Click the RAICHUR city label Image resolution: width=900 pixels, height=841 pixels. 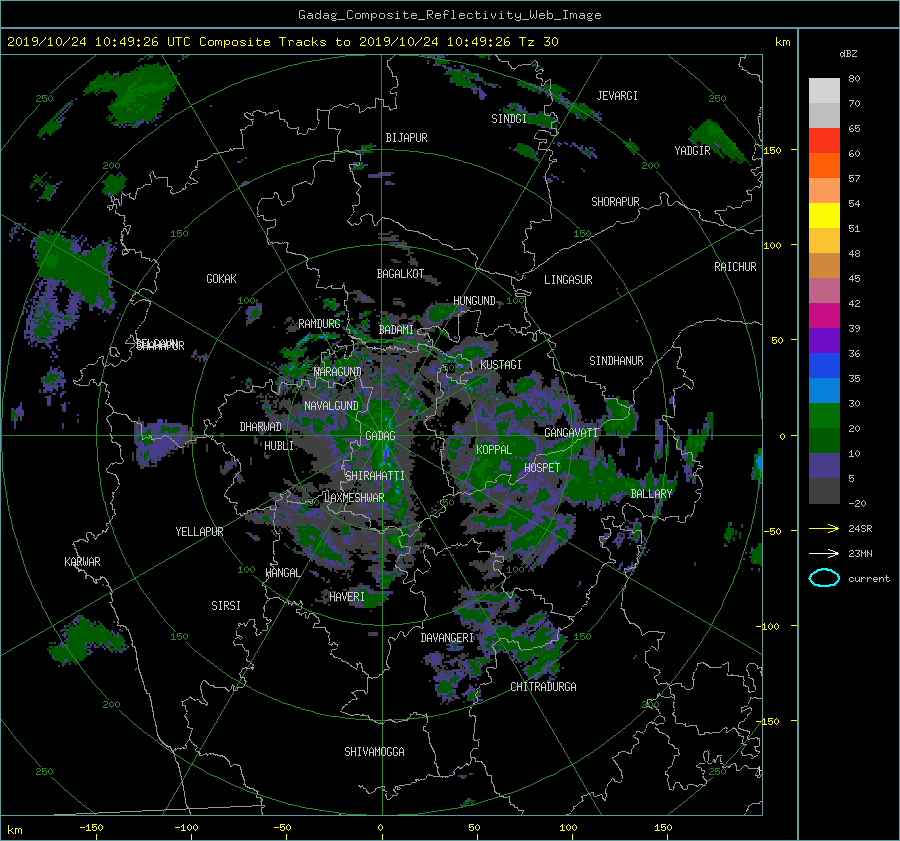(x=735, y=267)
